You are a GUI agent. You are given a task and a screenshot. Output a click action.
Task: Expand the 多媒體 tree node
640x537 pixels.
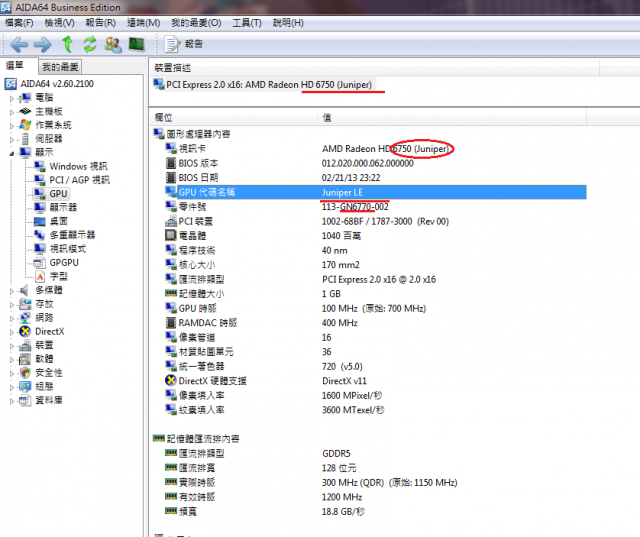tap(12, 291)
